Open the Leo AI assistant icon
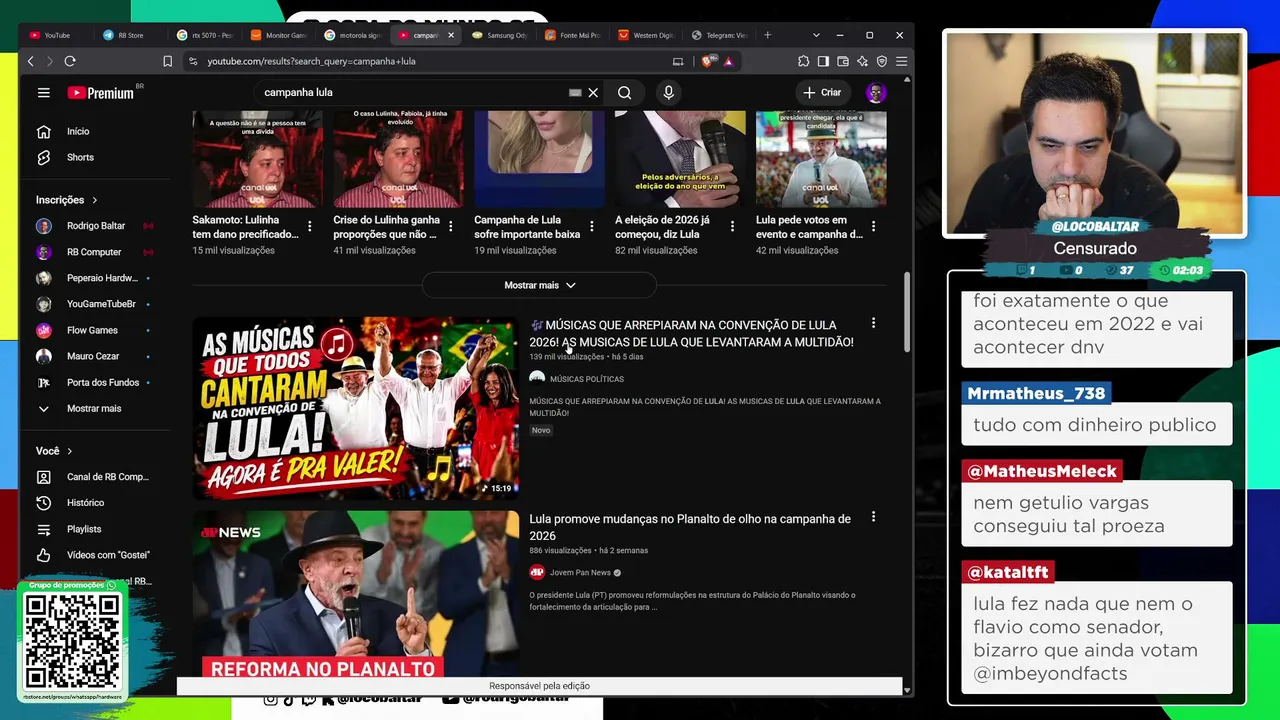Viewport: 1280px width, 720px height. coord(862,61)
